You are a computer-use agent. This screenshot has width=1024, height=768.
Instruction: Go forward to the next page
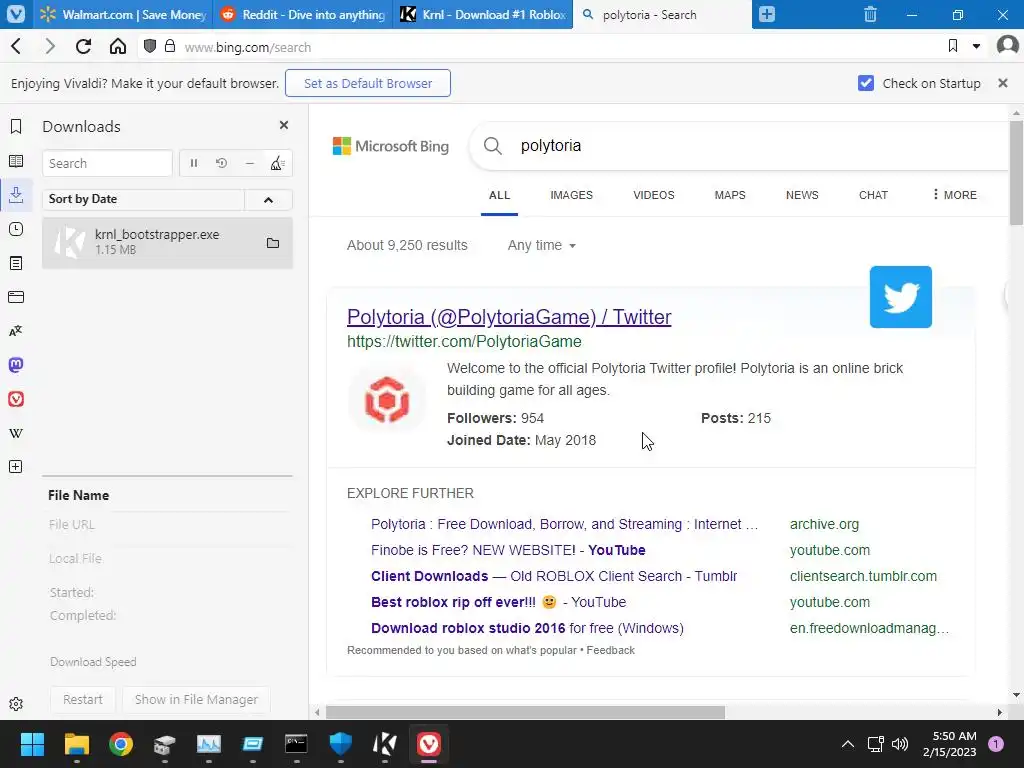pyautogui.click(x=50, y=46)
